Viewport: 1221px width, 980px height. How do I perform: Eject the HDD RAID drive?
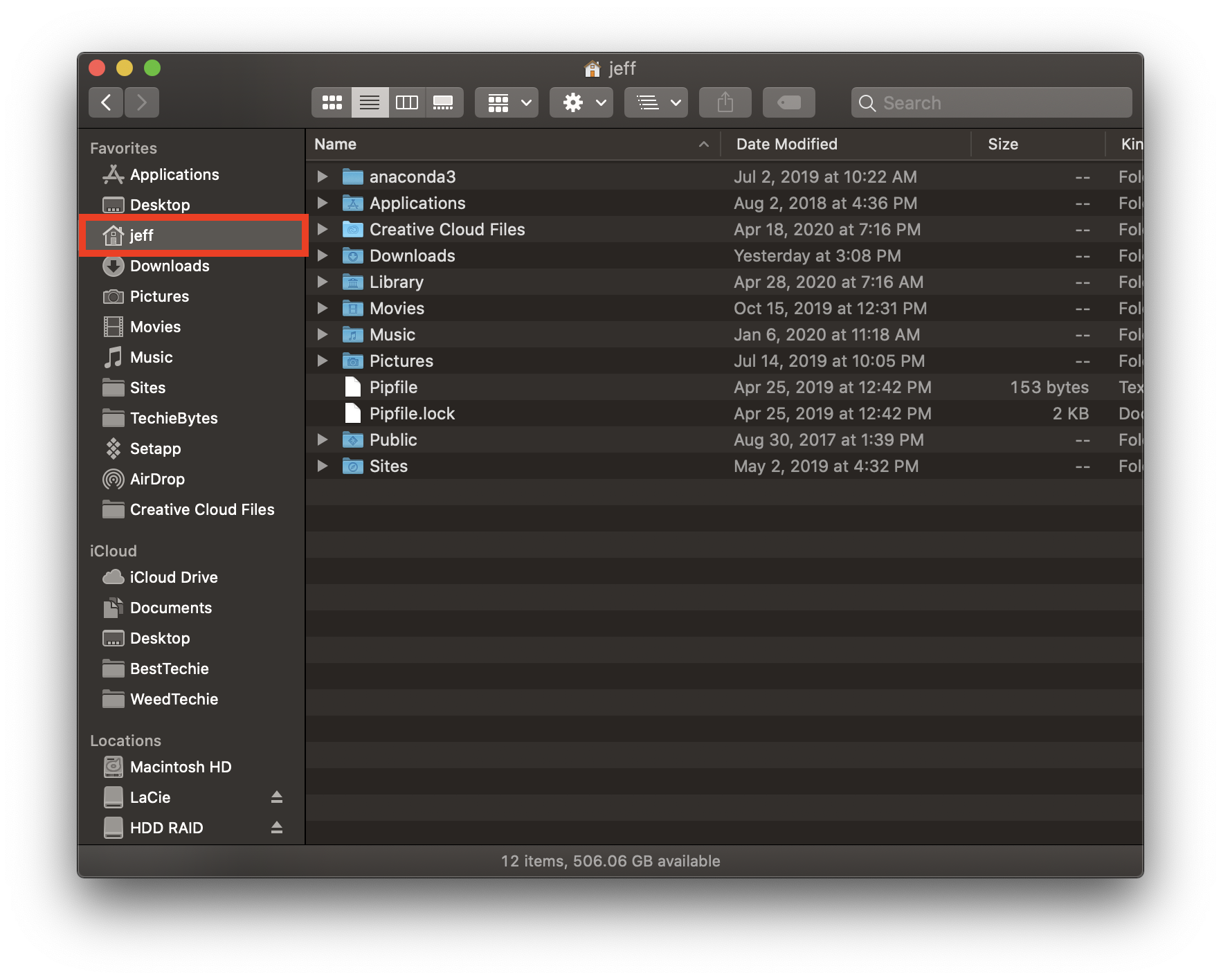coord(277,828)
